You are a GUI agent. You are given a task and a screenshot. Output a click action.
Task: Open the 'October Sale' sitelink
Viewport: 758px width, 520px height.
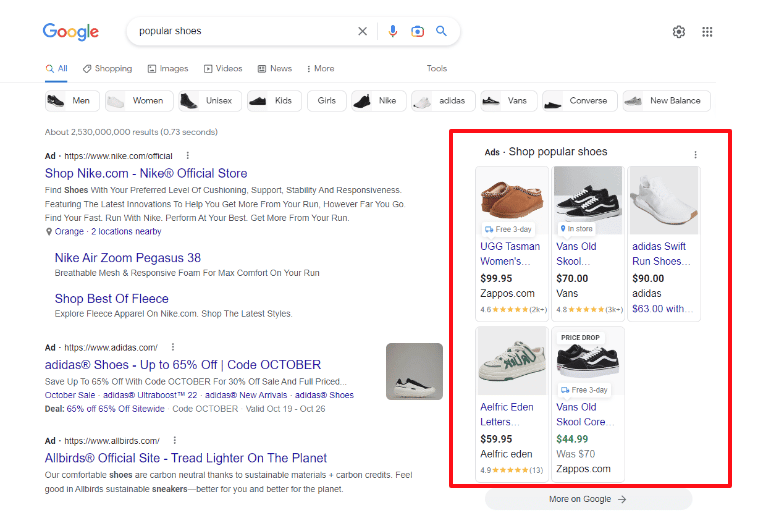70,395
